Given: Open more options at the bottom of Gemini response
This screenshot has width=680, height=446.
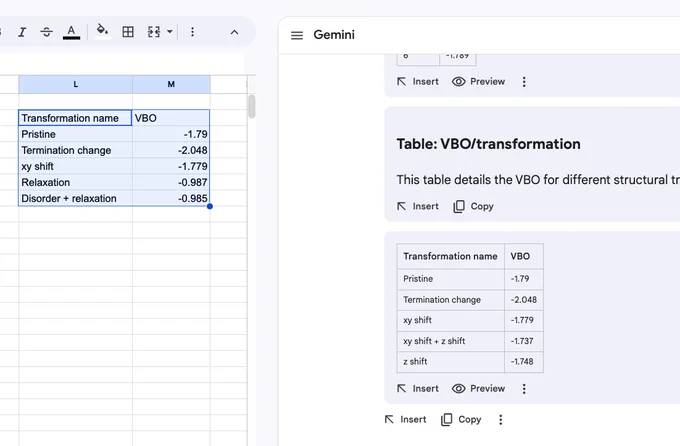Looking at the screenshot, I should click(501, 420).
